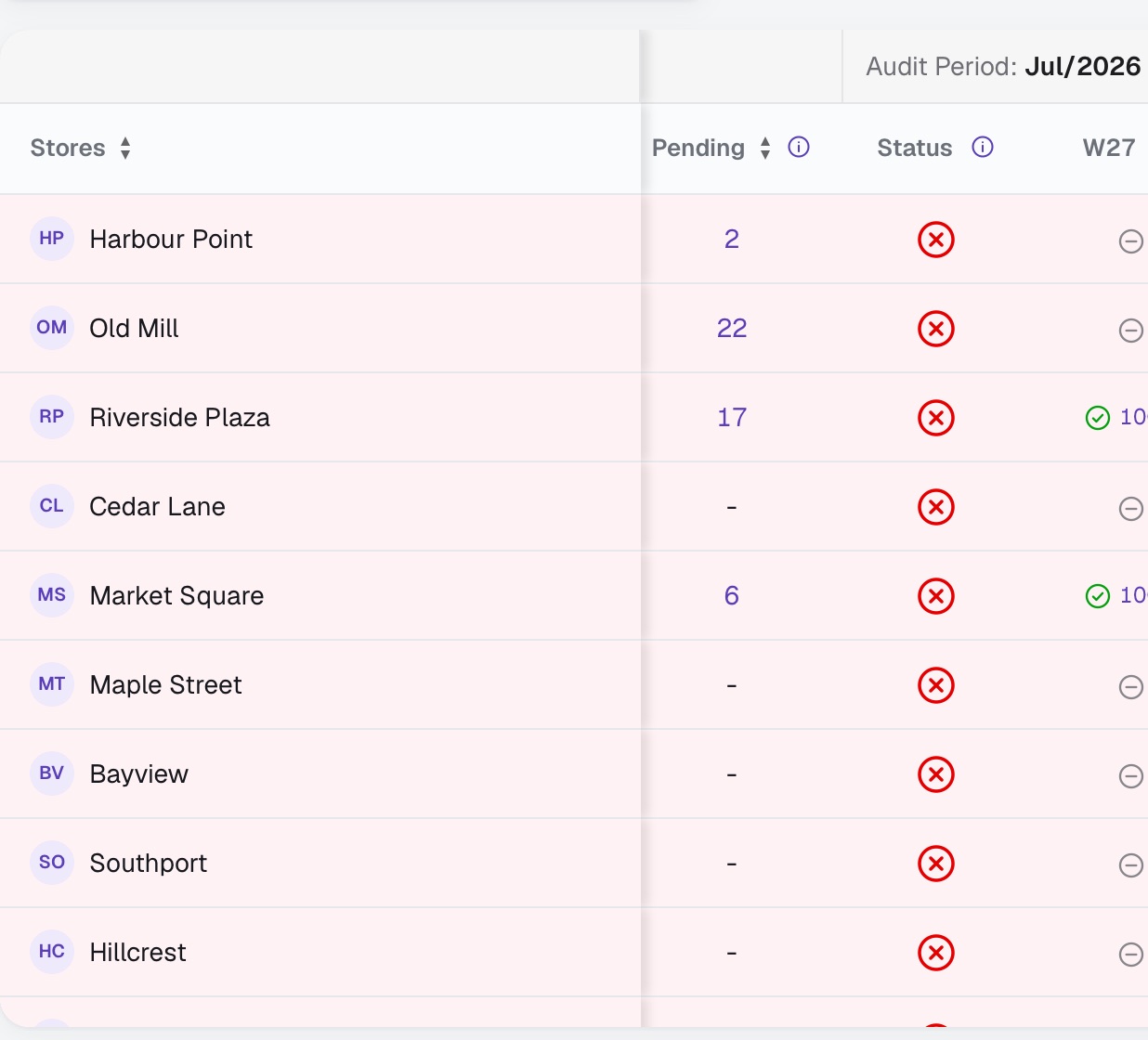Open the Status column info tooltip
This screenshot has height=1040, width=1148.
click(983, 147)
